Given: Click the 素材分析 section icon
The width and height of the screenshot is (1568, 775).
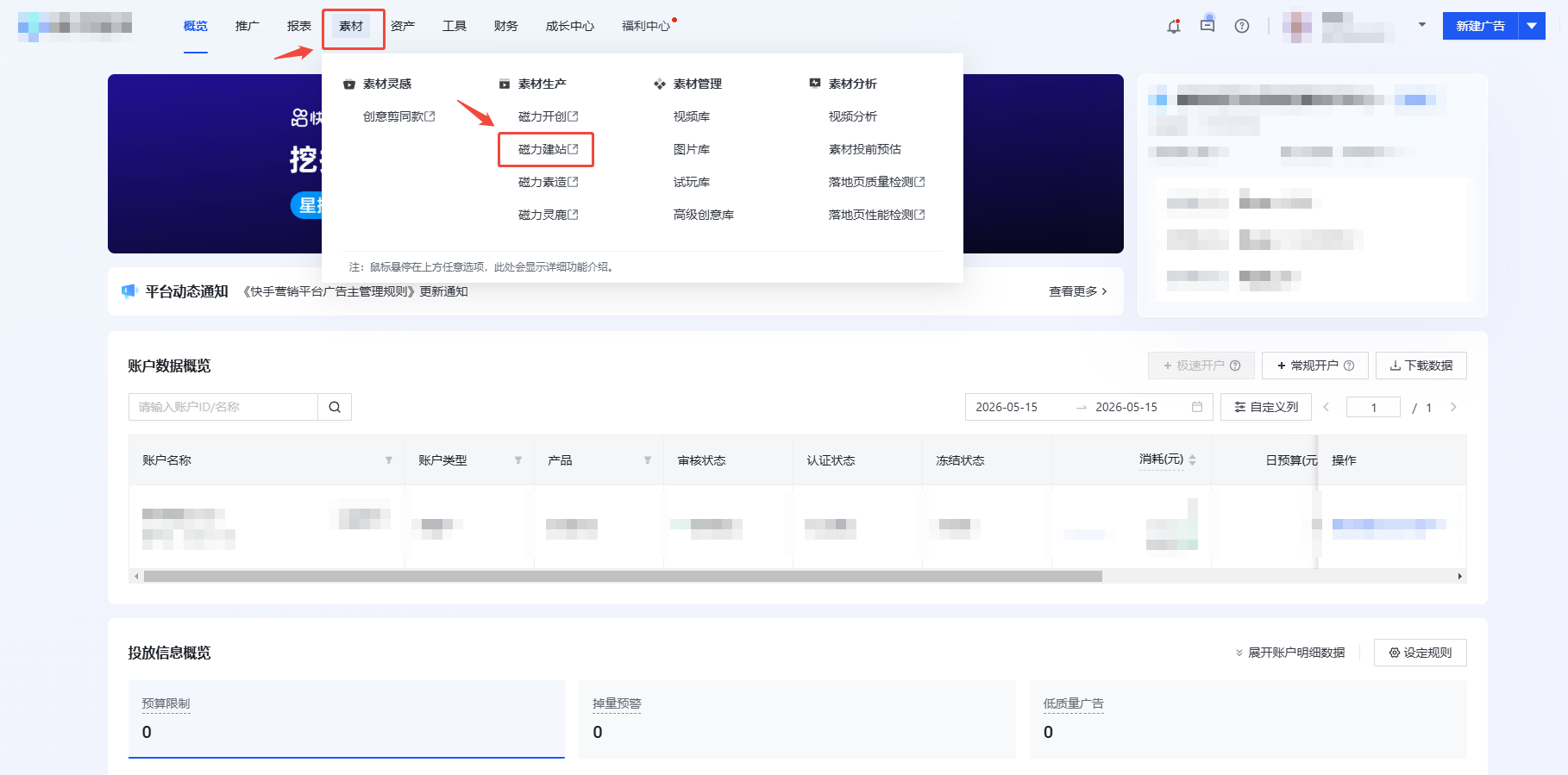Looking at the screenshot, I should coord(815,84).
